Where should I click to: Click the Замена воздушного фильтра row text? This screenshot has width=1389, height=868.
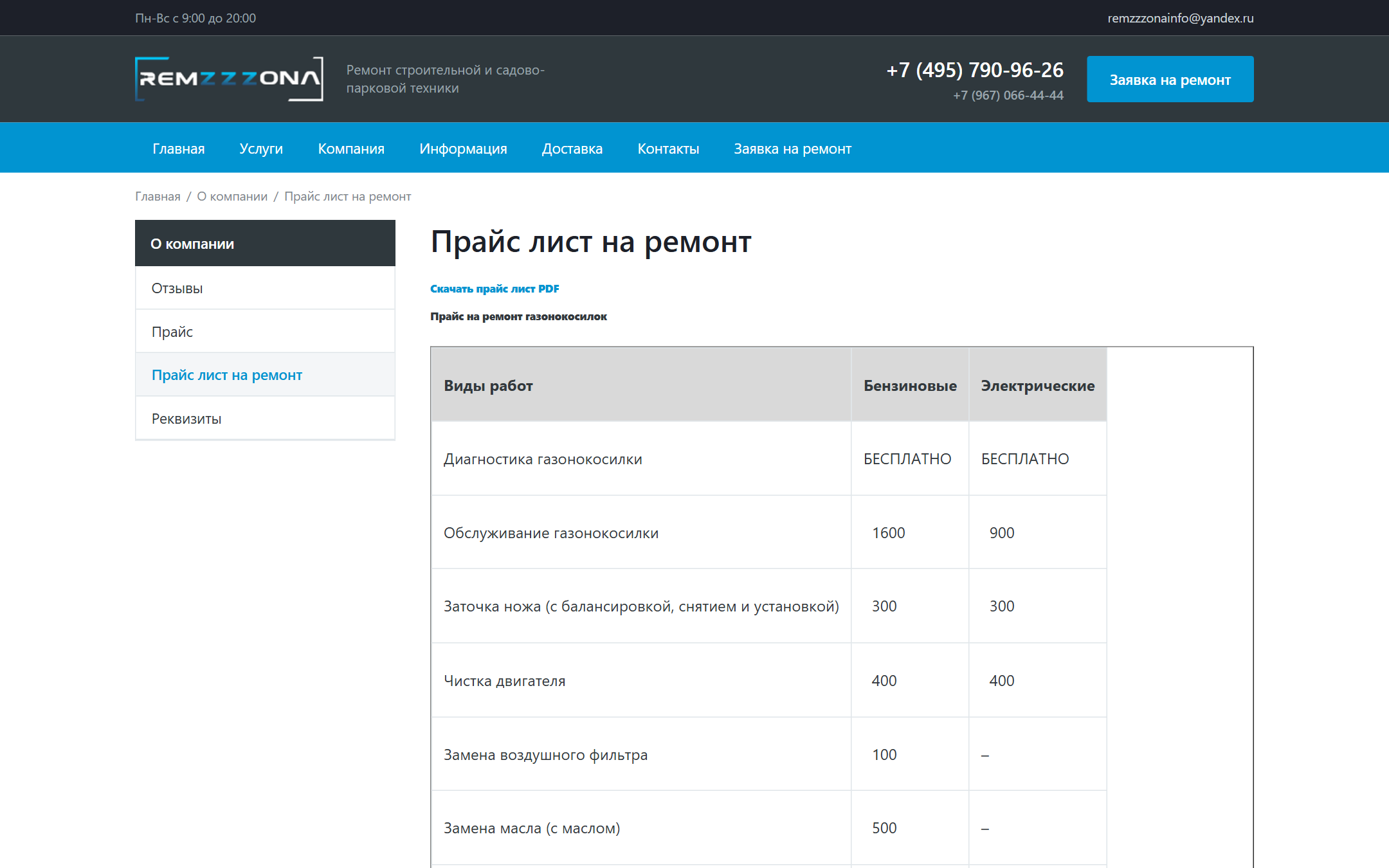coord(545,755)
